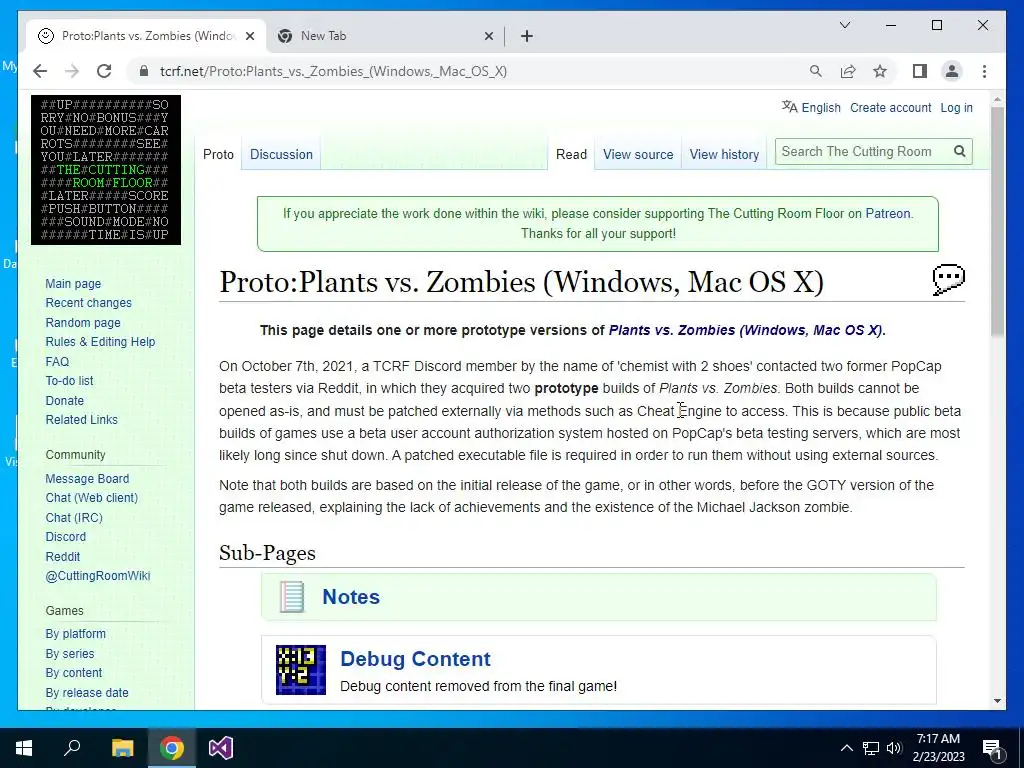1024x768 pixels.
Task: Open Random page link
Action: point(83,323)
